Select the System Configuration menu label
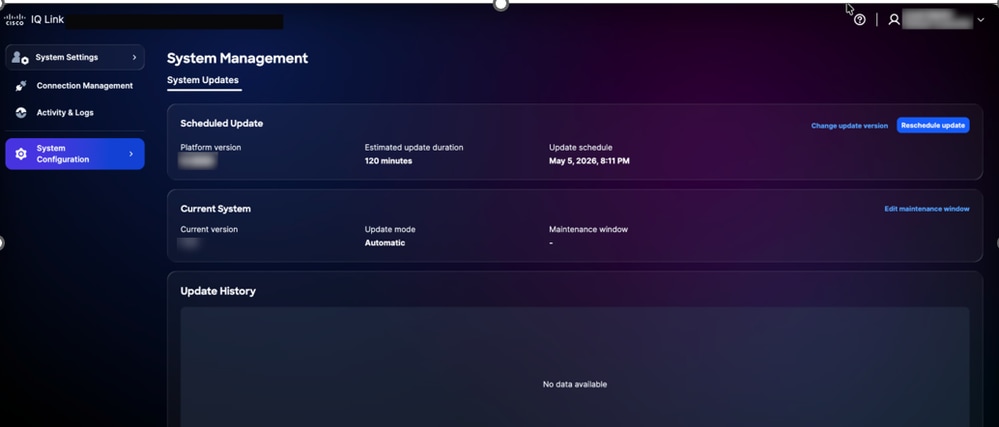This screenshot has width=999, height=427. point(62,154)
